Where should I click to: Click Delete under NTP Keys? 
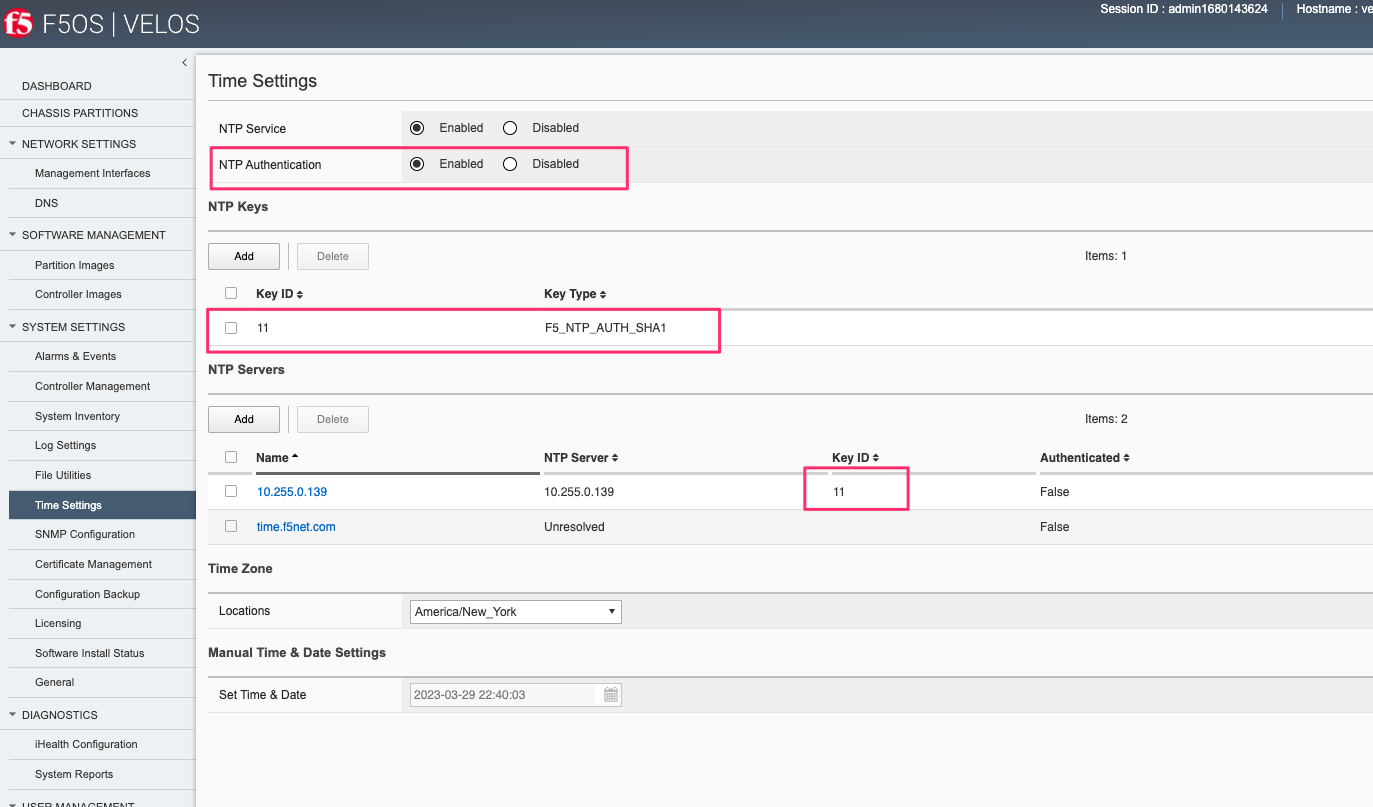pyautogui.click(x=333, y=256)
